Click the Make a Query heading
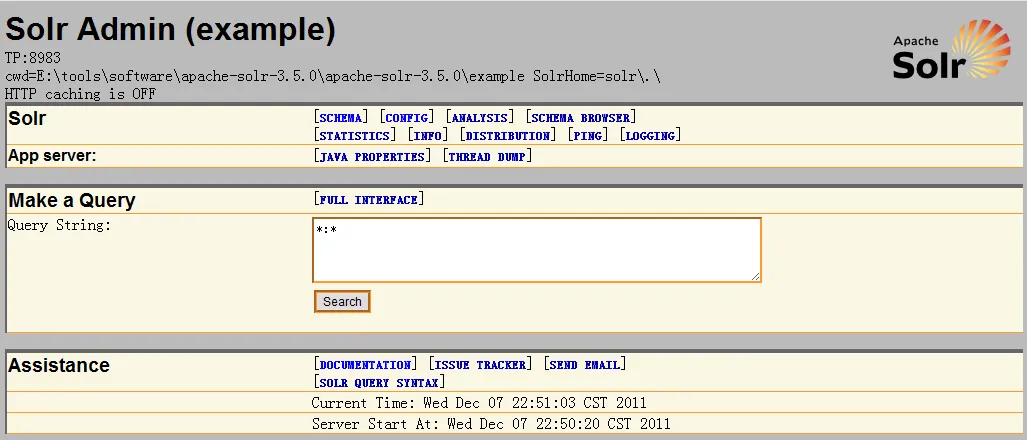The width and height of the screenshot is (1027, 440). click(72, 200)
